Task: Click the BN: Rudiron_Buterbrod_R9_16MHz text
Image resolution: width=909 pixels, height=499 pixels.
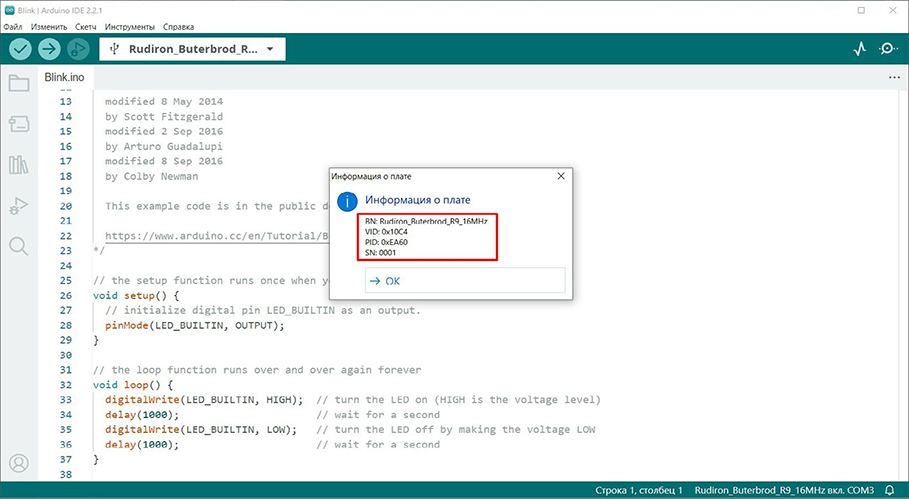Action: click(426, 221)
